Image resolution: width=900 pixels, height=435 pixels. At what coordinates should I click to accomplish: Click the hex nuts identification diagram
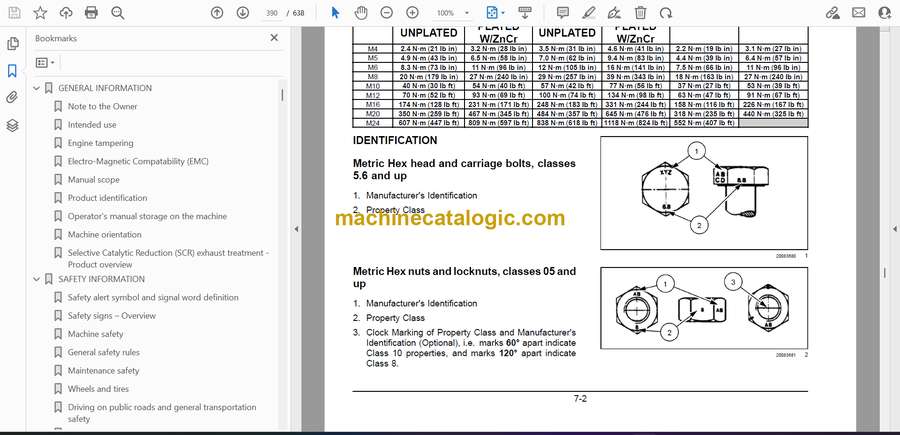[x=704, y=308]
